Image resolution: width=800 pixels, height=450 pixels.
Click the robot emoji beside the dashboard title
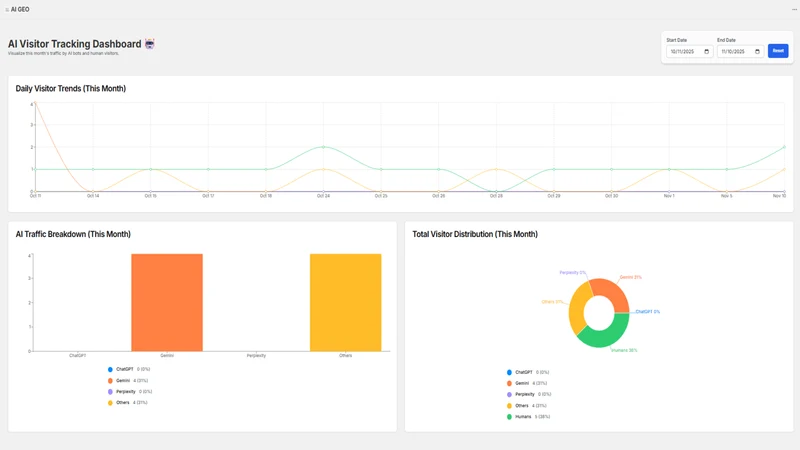click(149, 44)
